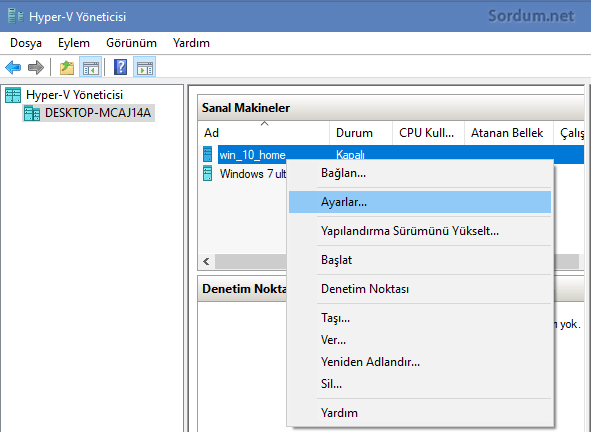
Task: Click the icon beside win_10_home
Action: tap(208, 154)
